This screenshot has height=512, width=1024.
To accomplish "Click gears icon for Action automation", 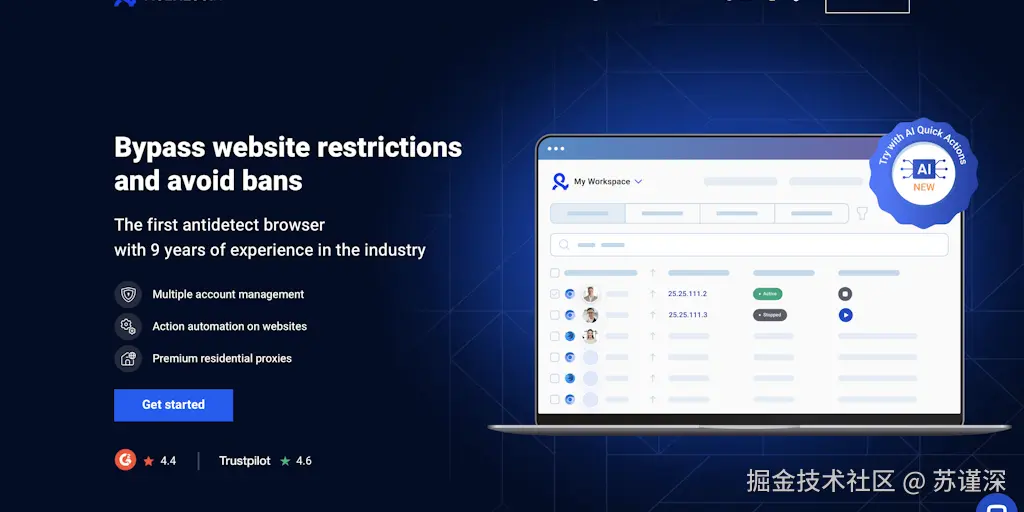I will (x=128, y=327).
